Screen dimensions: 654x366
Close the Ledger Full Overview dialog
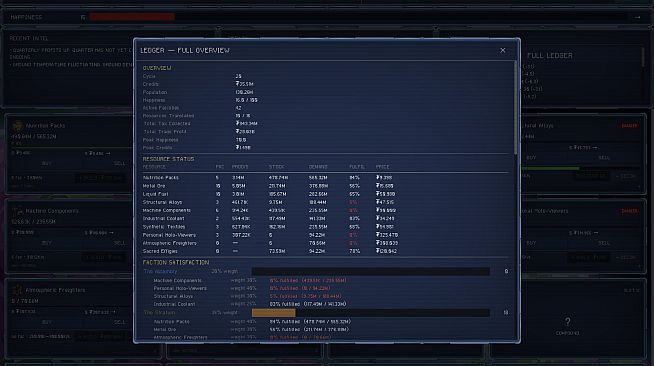coord(503,50)
